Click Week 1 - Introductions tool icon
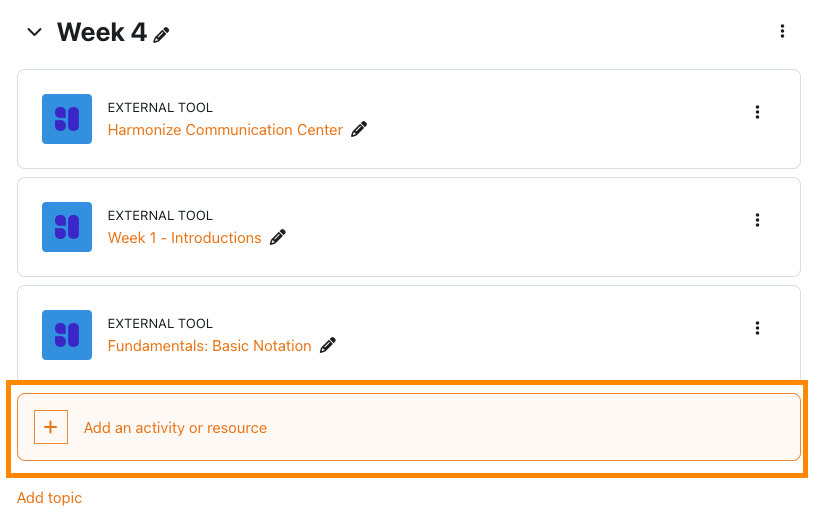 [67, 227]
